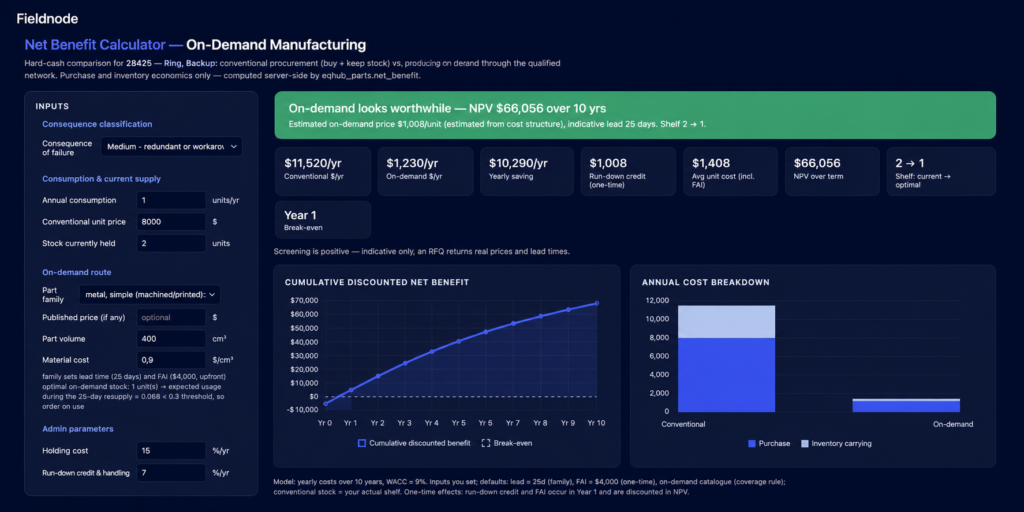The height and width of the screenshot is (512, 1024).
Task: Toggle the Inventory carrying legend swatch
Action: [x=805, y=443]
